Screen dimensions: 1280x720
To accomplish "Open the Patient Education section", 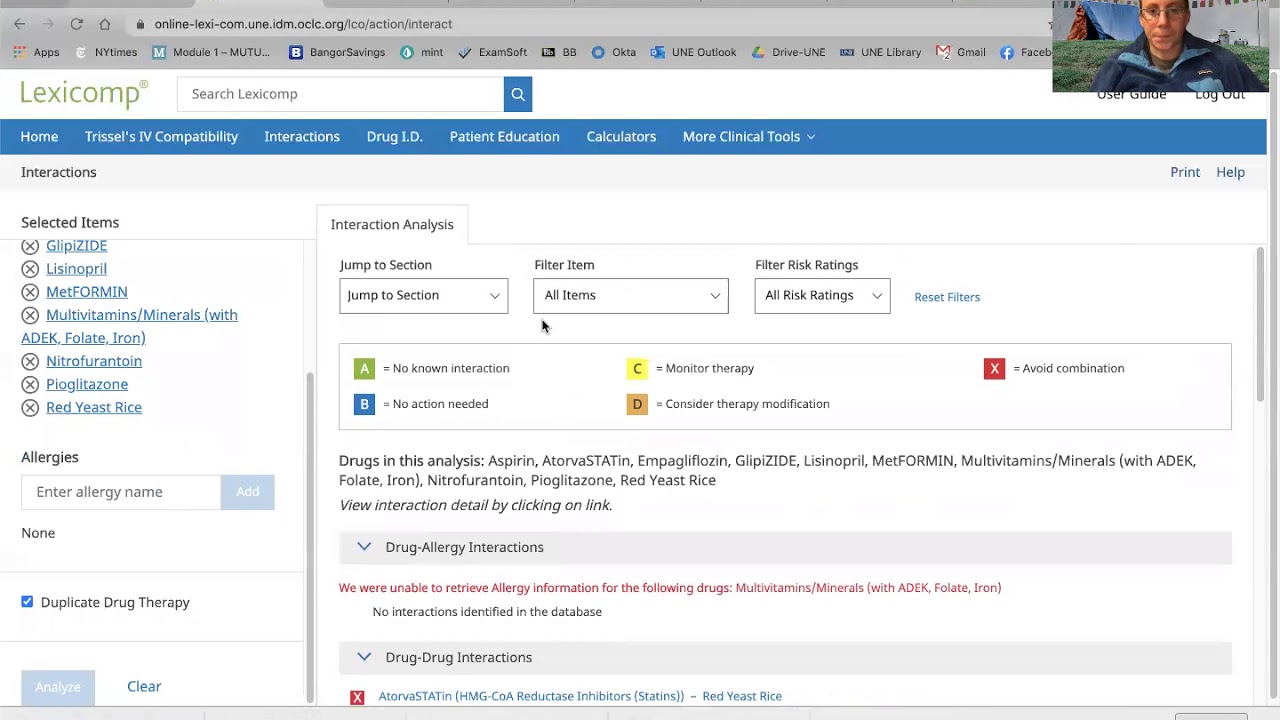I will tap(504, 137).
